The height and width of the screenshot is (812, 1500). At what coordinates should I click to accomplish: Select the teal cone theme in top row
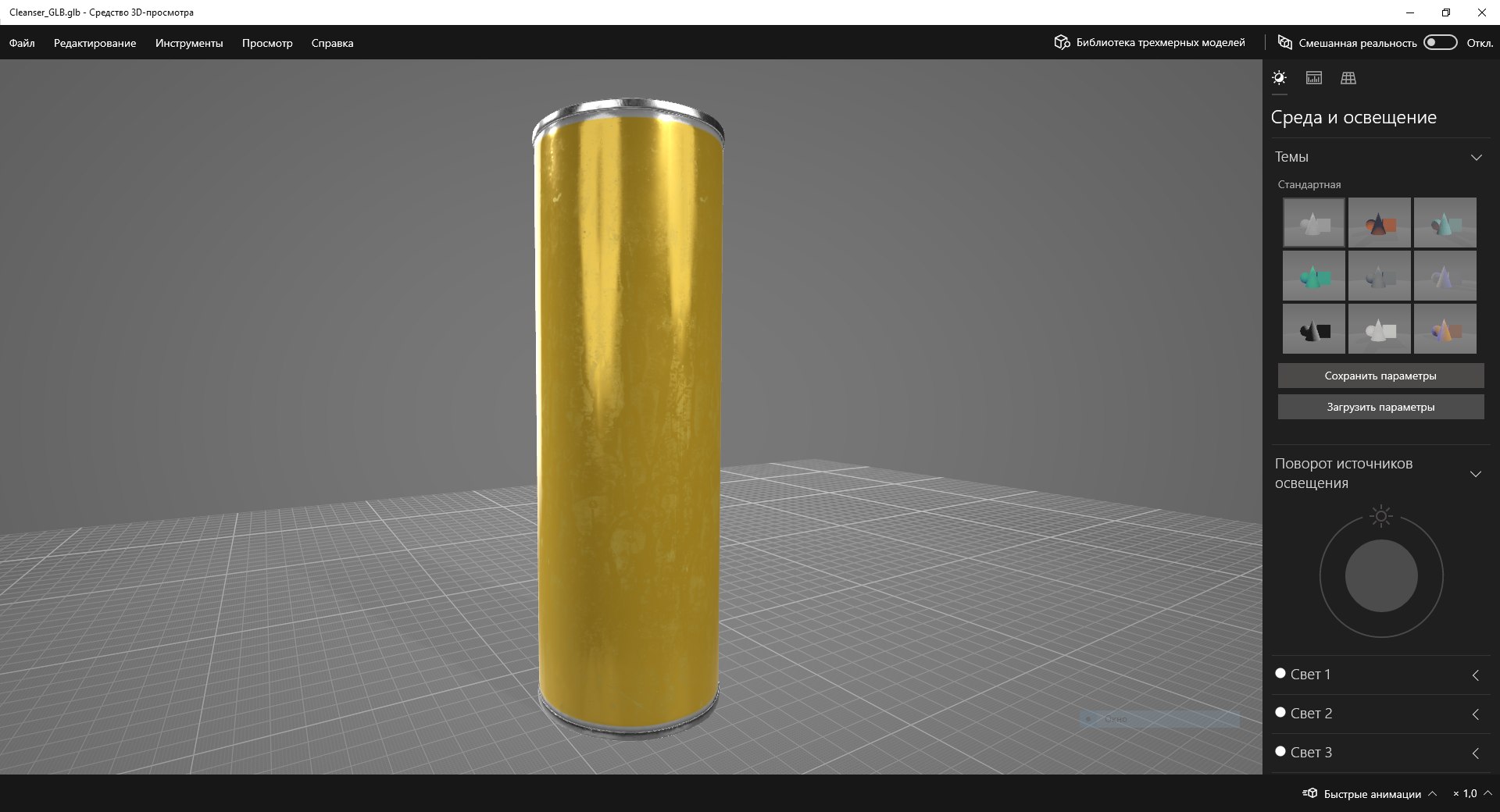1445,223
